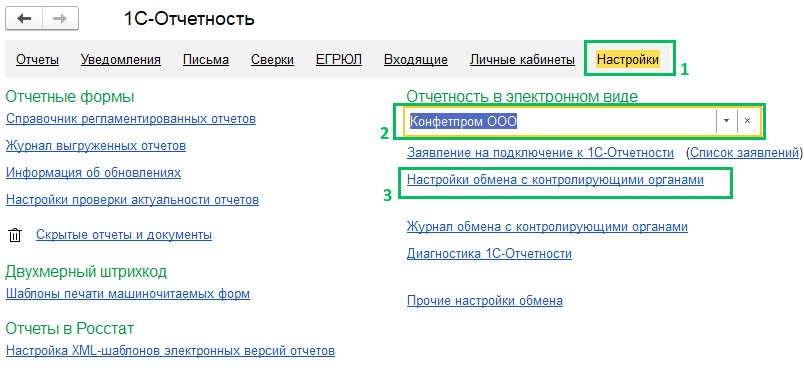Select the highlighted Настройки tab

point(628,59)
